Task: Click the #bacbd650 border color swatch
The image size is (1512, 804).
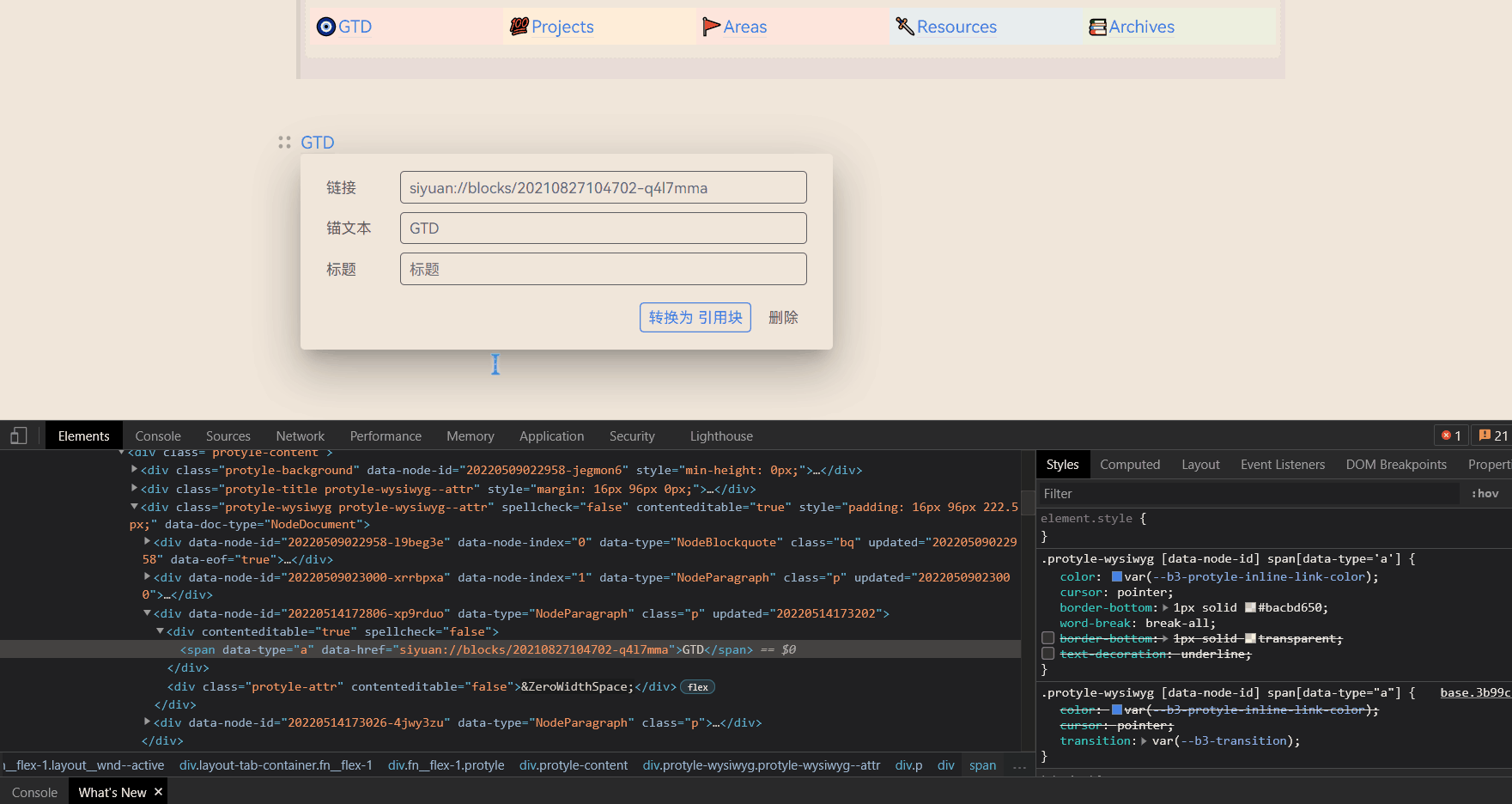Action: (x=1250, y=608)
